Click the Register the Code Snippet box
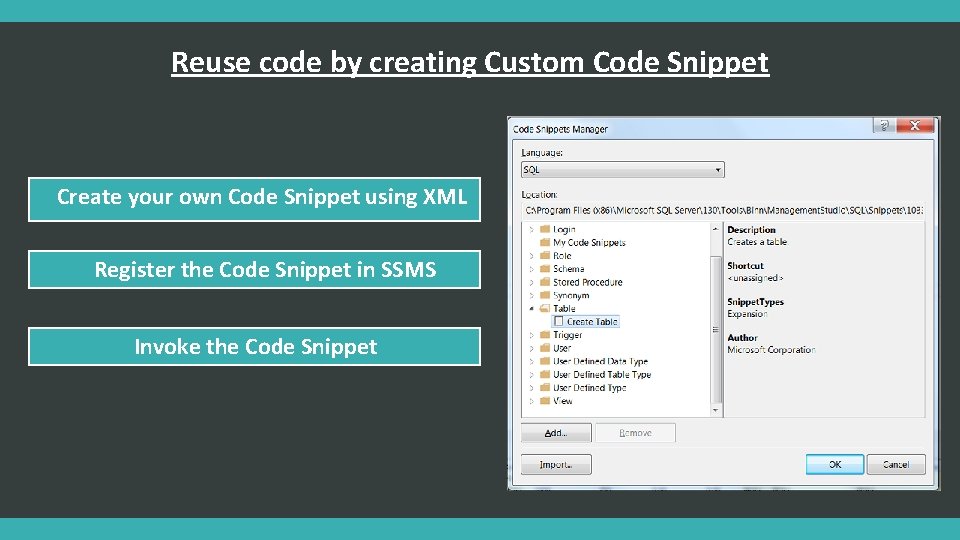960x540 pixels. pyautogui.click(x=255, y=269)
